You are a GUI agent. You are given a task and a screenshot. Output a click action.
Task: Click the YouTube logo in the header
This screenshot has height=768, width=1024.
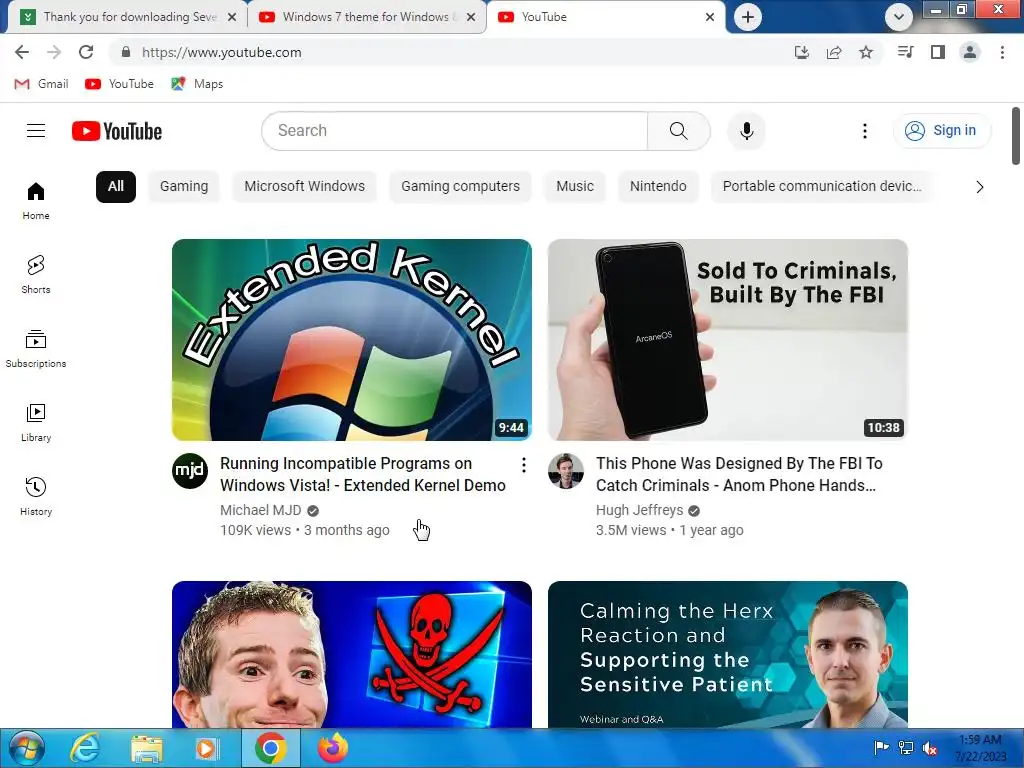click(117, 131)
